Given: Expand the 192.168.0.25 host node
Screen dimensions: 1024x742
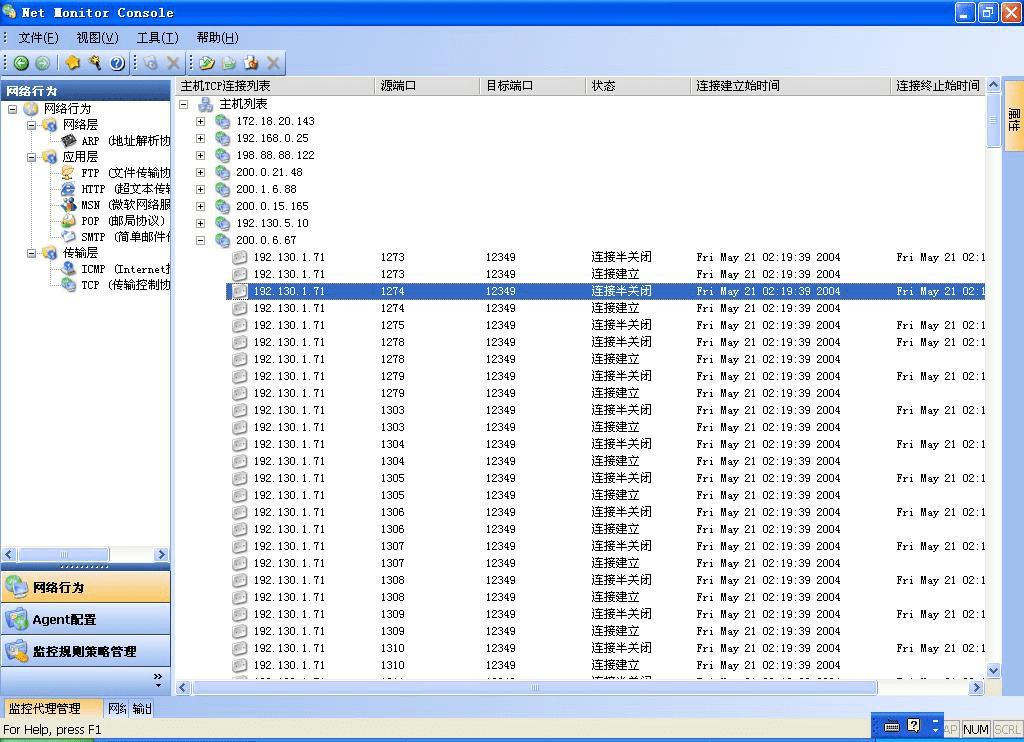Looking at the screenshot, I should (200, 138).
